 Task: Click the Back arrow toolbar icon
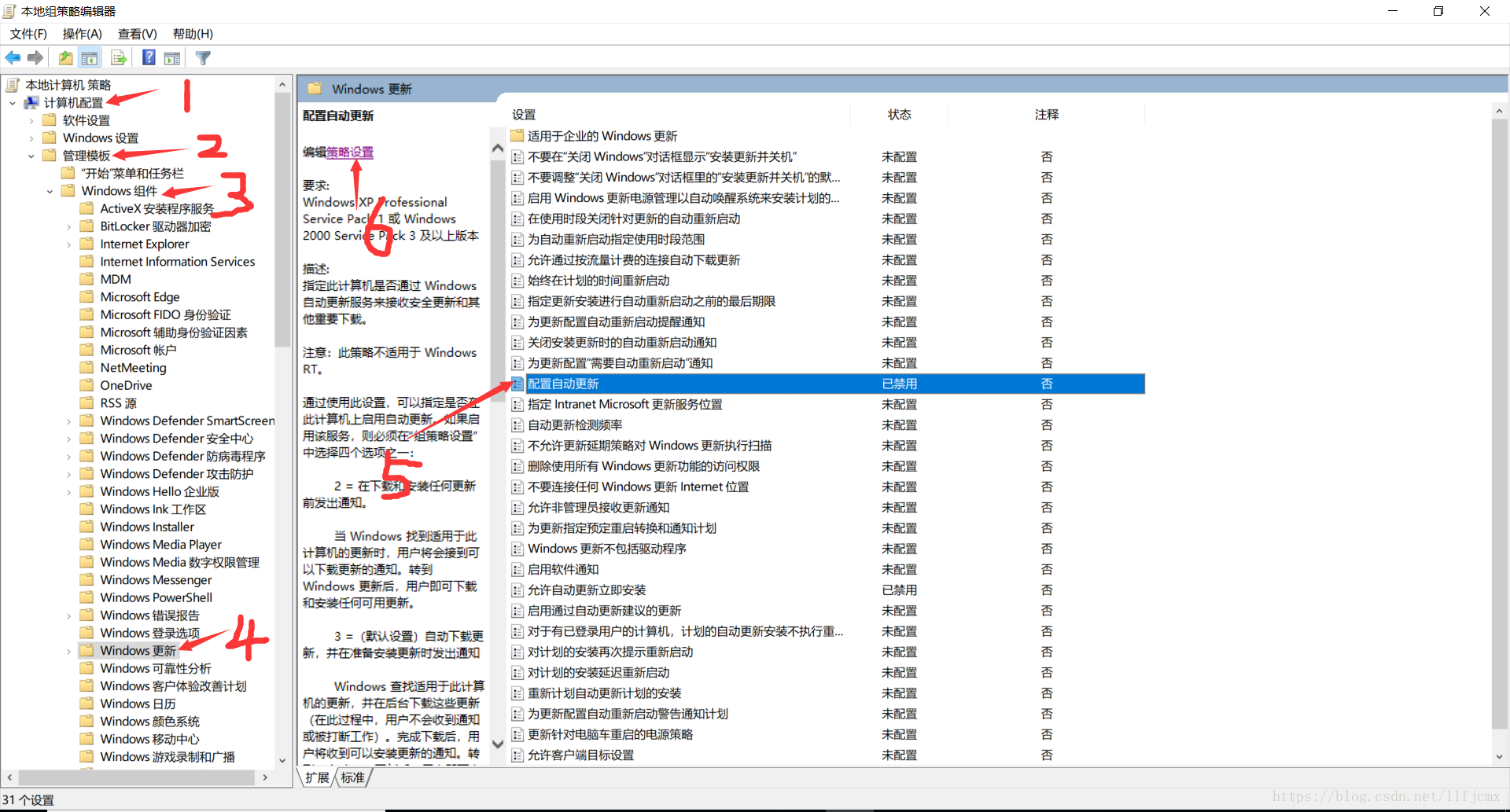(13, 58)
